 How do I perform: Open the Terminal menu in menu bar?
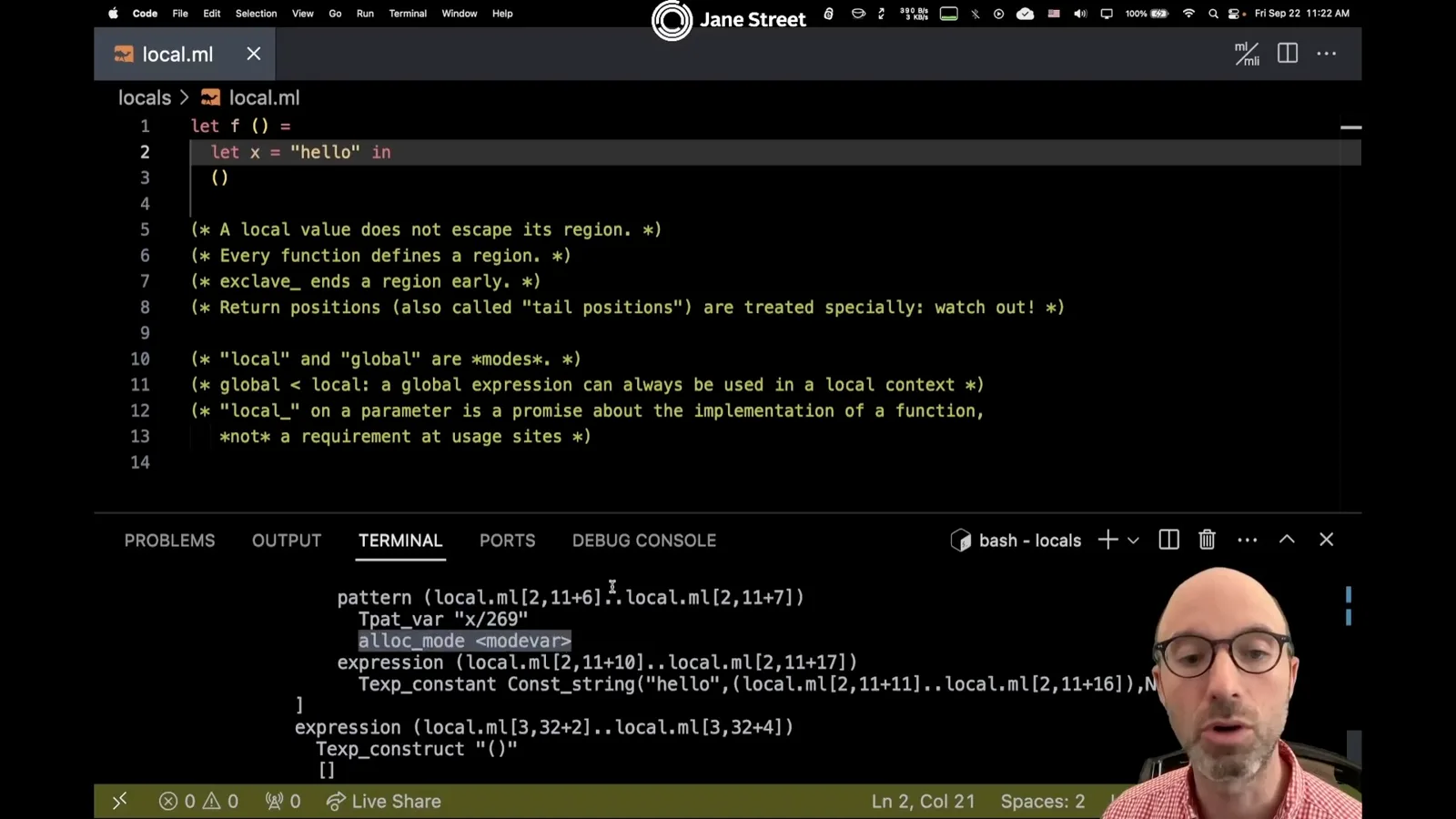coord(408,14)
